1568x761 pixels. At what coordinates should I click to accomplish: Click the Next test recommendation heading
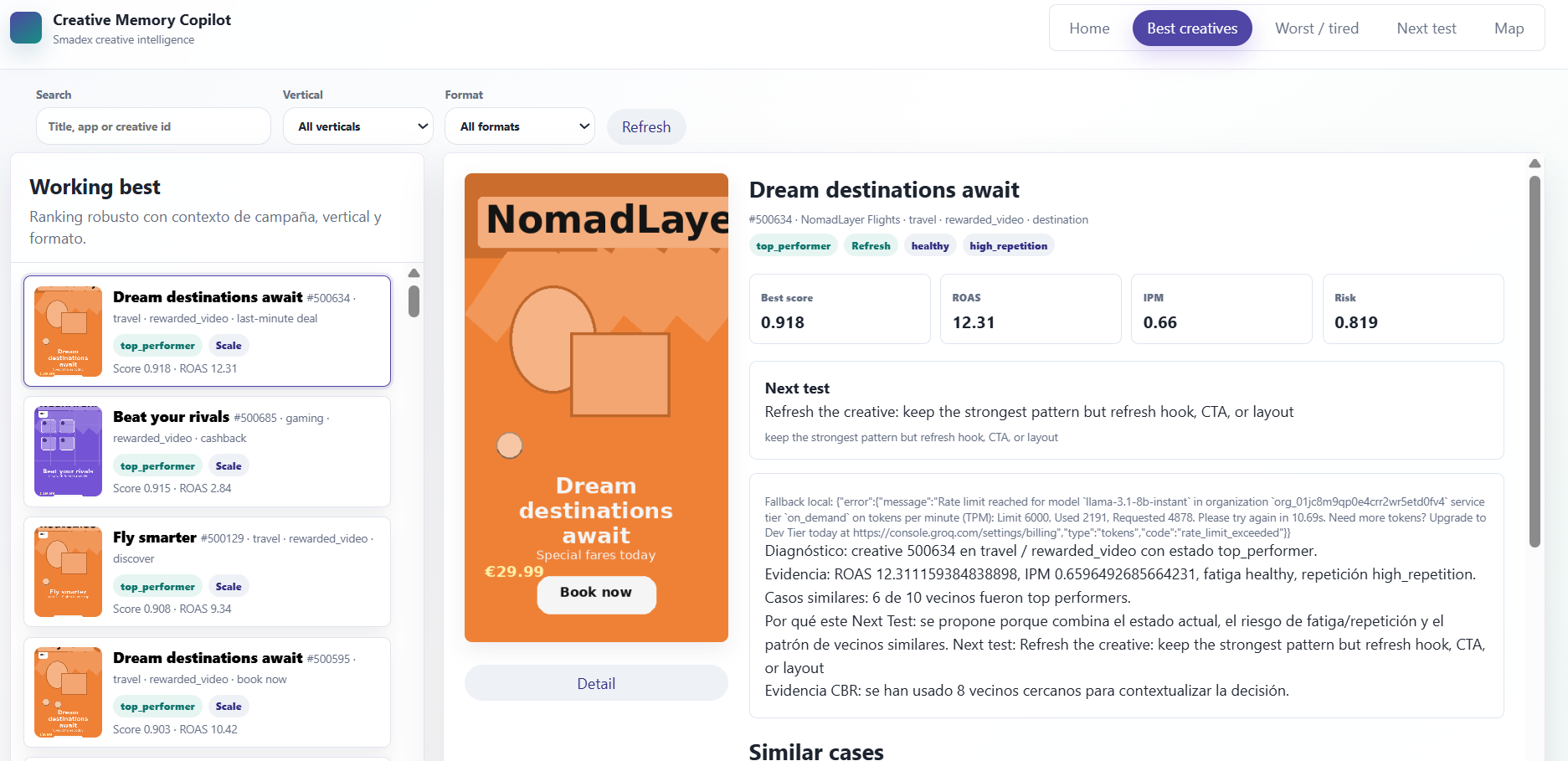[797, 388]
